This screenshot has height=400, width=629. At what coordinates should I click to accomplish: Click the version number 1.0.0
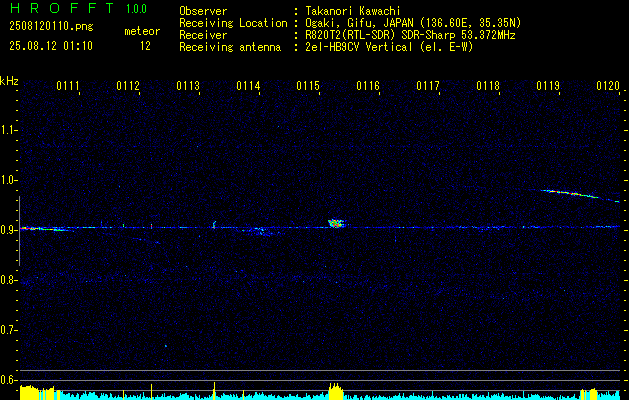136,8
